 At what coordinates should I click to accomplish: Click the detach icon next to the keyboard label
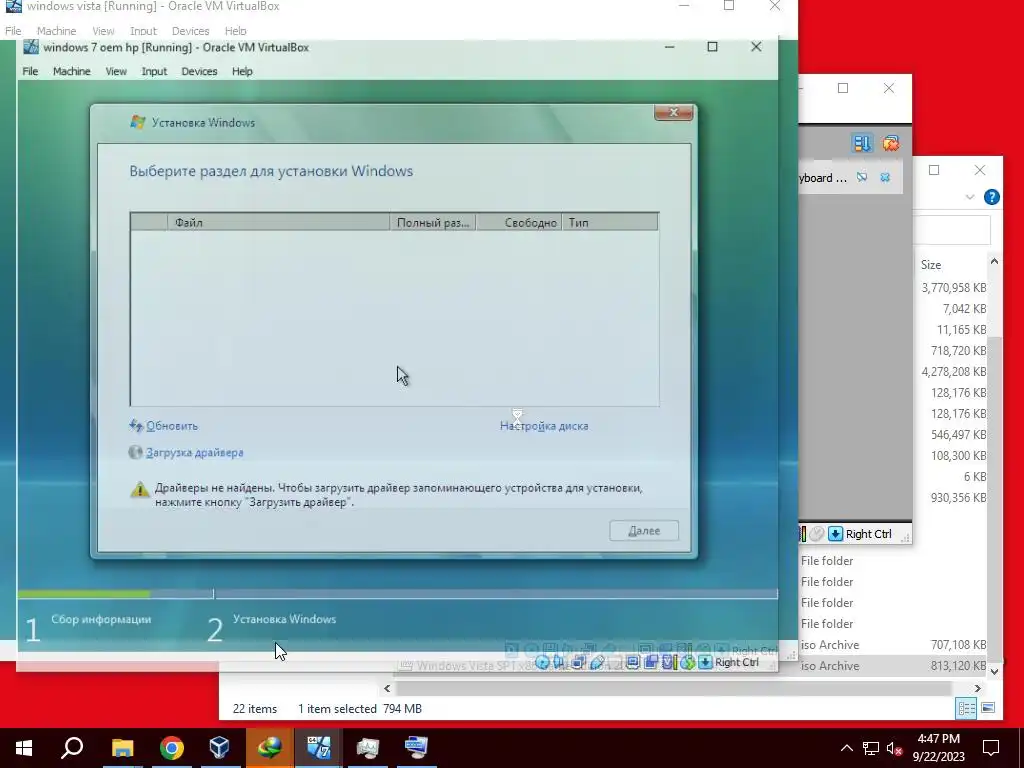862,177
